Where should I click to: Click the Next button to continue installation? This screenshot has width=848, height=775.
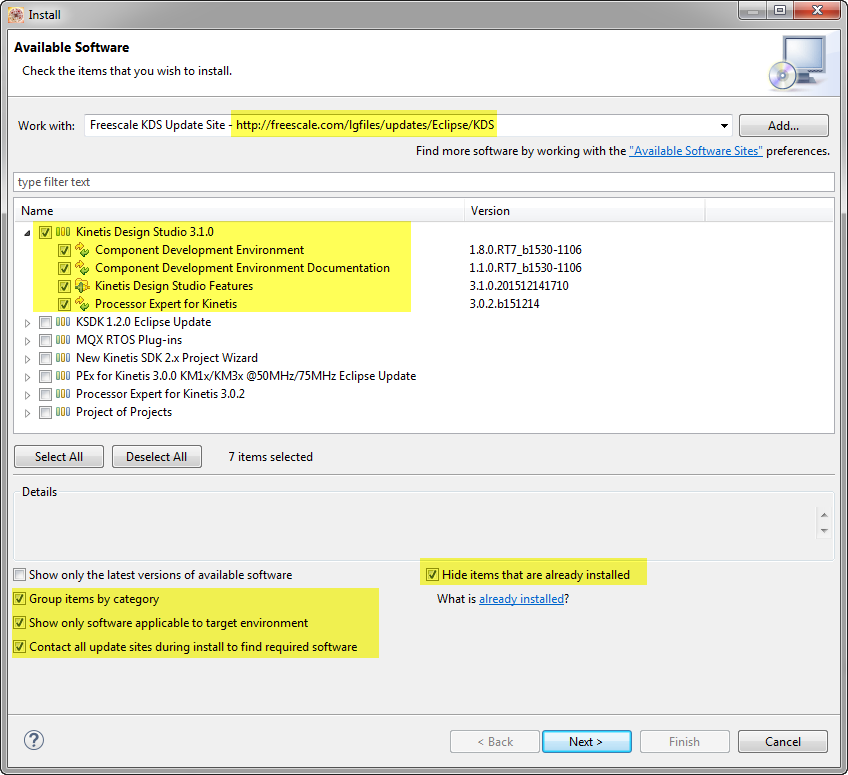coord(586,741)
